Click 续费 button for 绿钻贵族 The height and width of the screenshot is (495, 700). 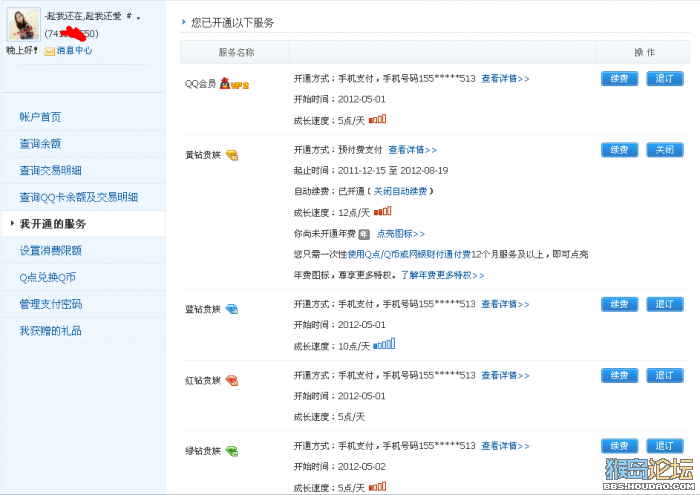(x=619, y=446)
